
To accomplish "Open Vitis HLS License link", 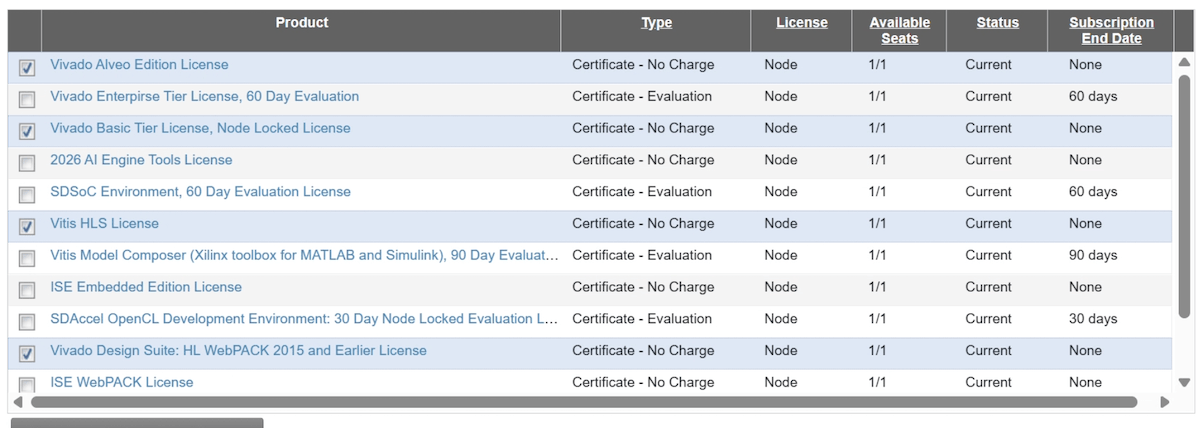I will pos(104,223).
